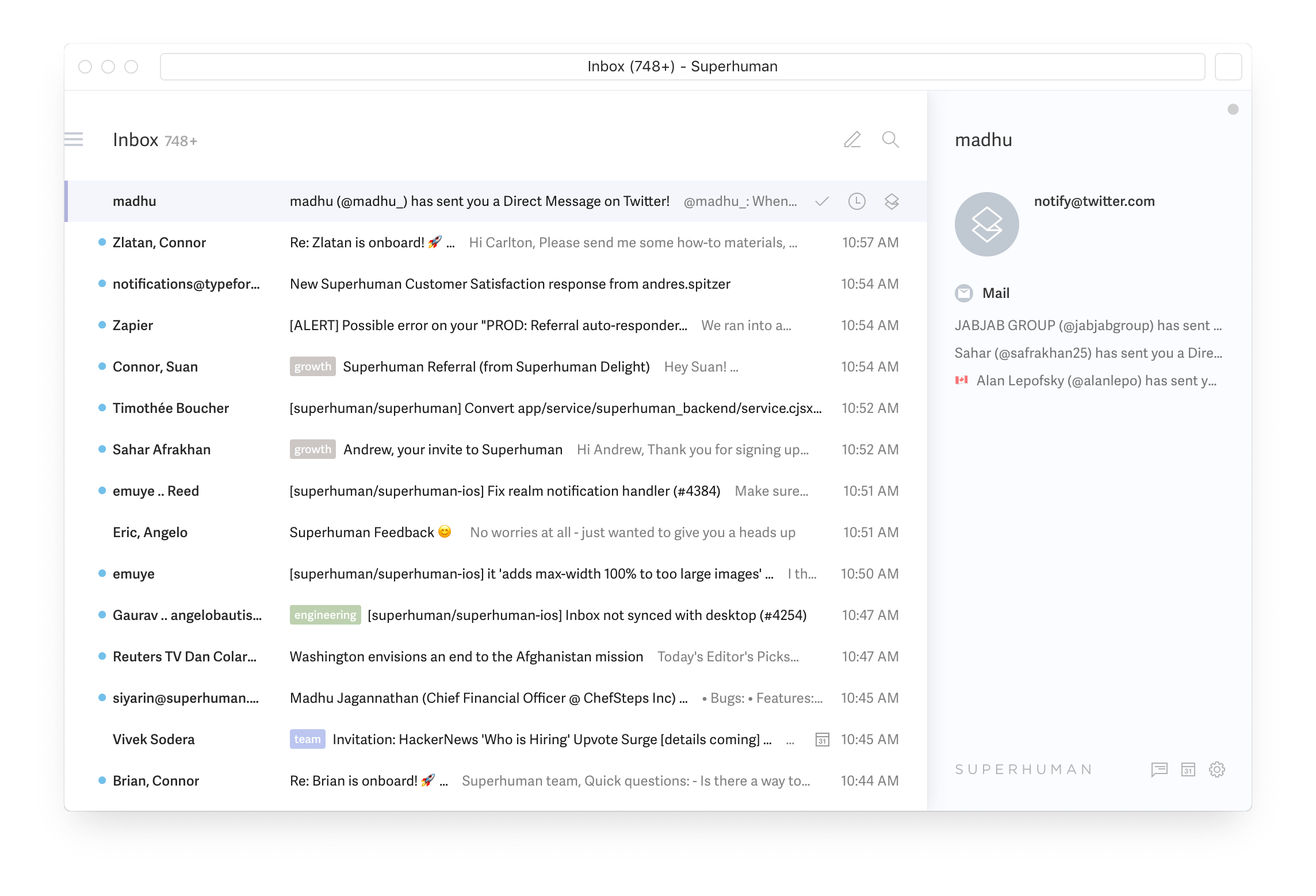This screenshot has height=896, width=1316.
Task: Click the madhu contact name in sidebar
Action: click(x=983, y=140)
